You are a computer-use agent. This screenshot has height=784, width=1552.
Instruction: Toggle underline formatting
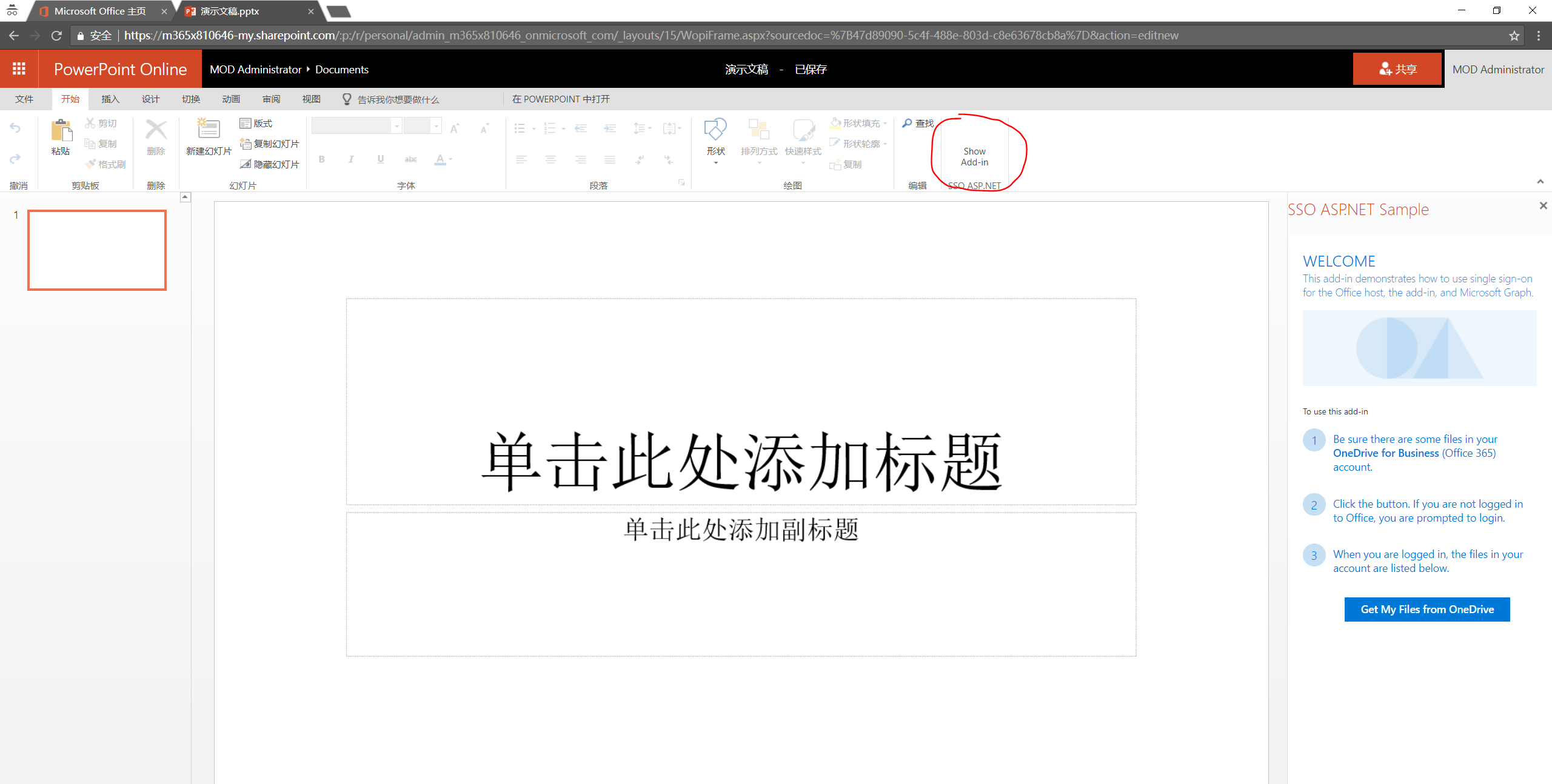click(380, 159)
